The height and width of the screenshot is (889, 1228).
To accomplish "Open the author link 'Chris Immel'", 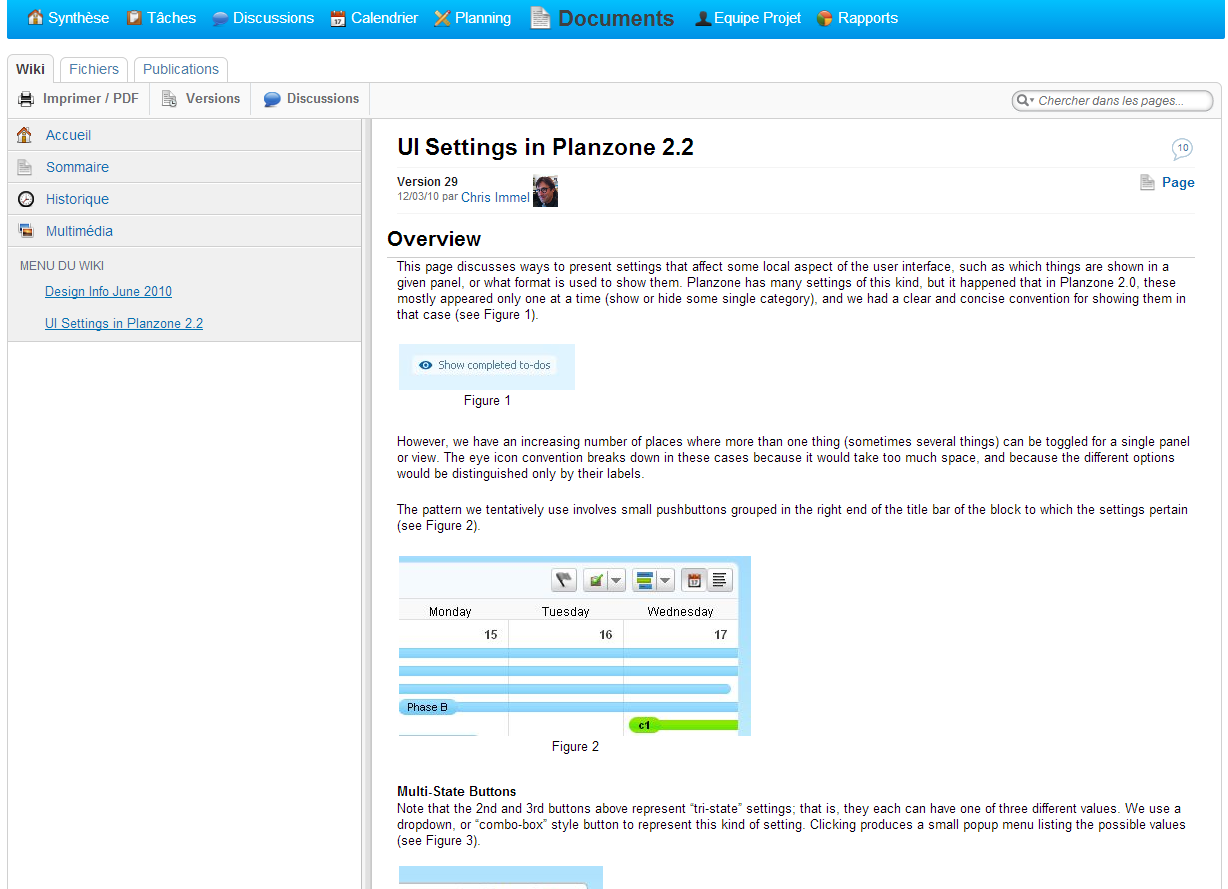I will 495,197.
